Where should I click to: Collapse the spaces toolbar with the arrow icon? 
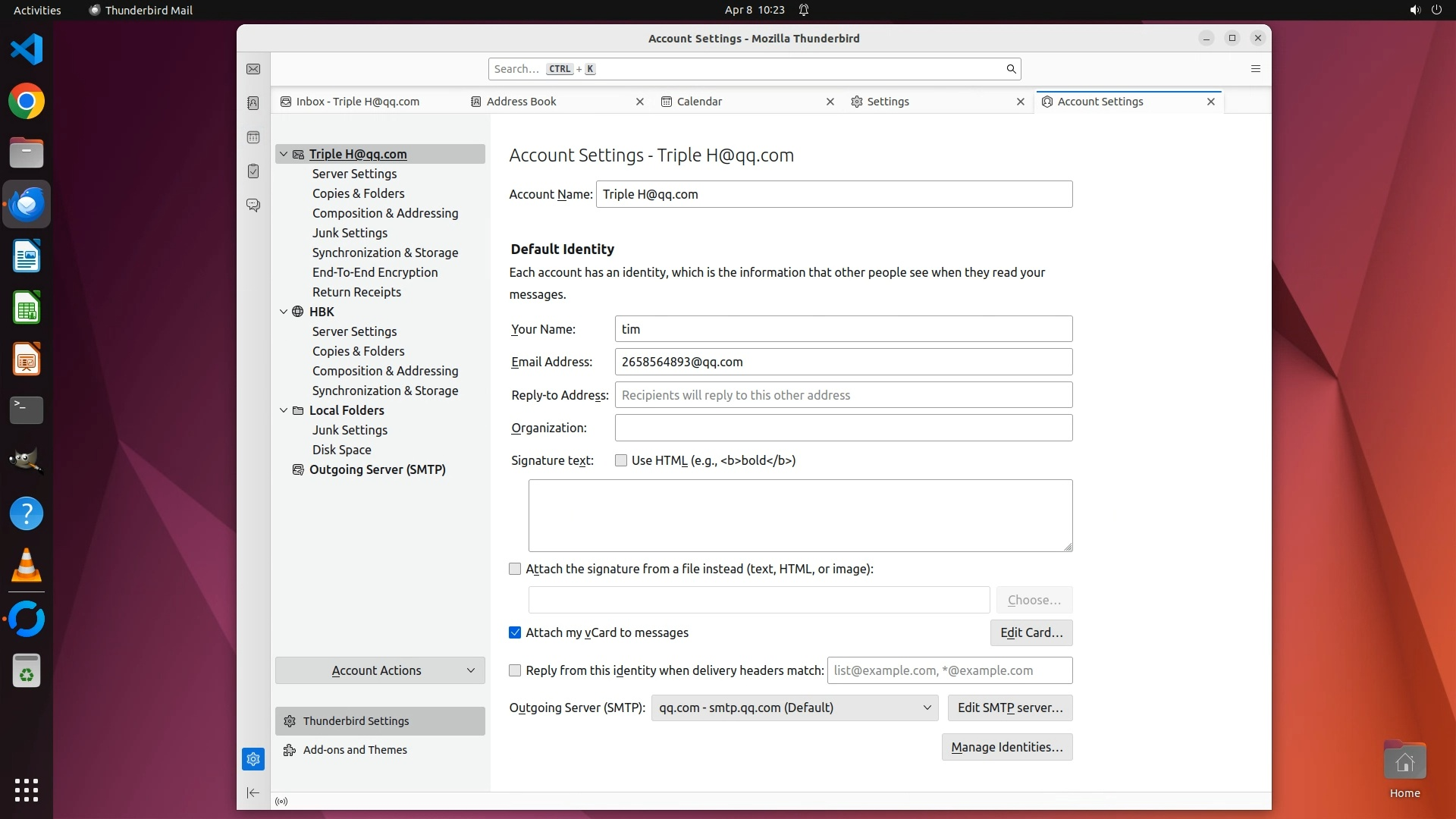tap(253, 792)
